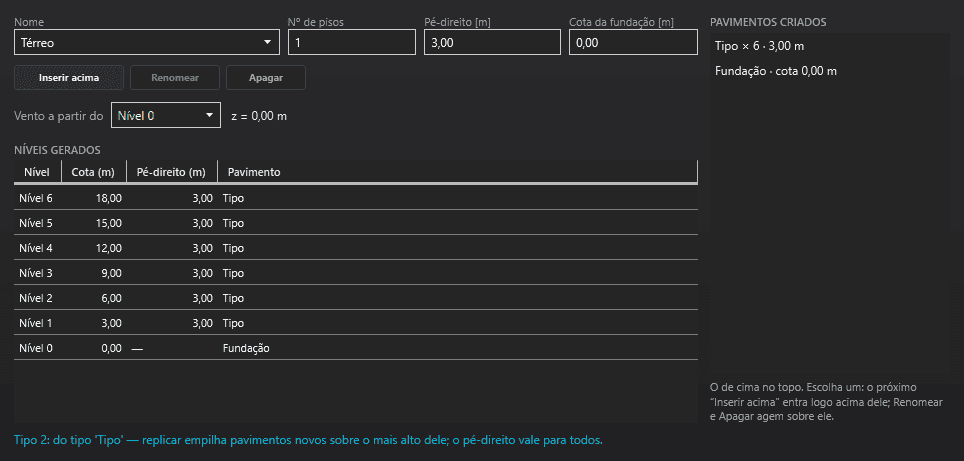Screen dimensions: 964x461
Task: Click the cota value 6,00
Action: 112,298
